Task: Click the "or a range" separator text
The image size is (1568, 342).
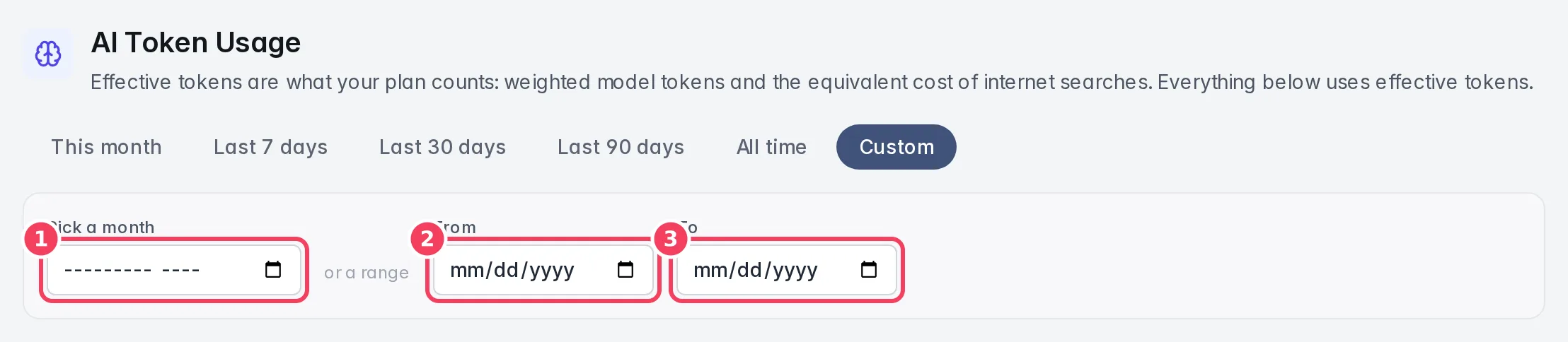Action: pyautogui.click(x=367, y=273)
